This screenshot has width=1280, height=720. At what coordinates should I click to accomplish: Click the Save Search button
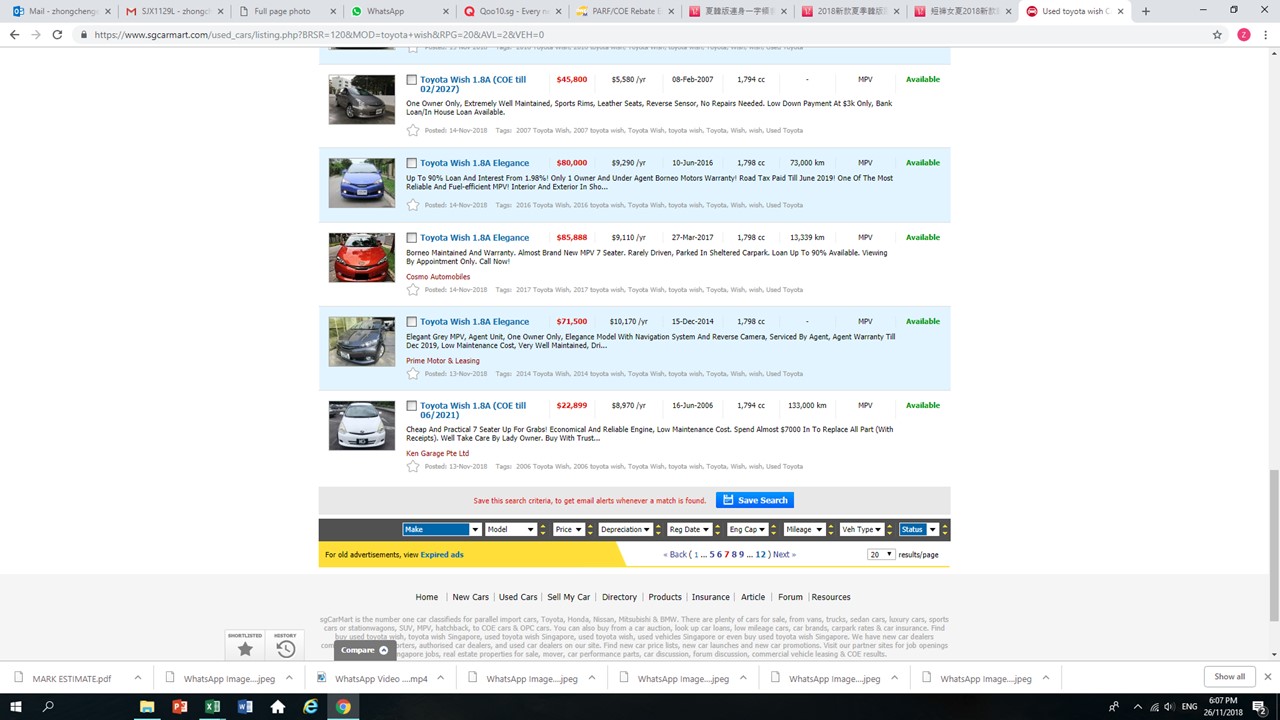click(x=755, y=500)
